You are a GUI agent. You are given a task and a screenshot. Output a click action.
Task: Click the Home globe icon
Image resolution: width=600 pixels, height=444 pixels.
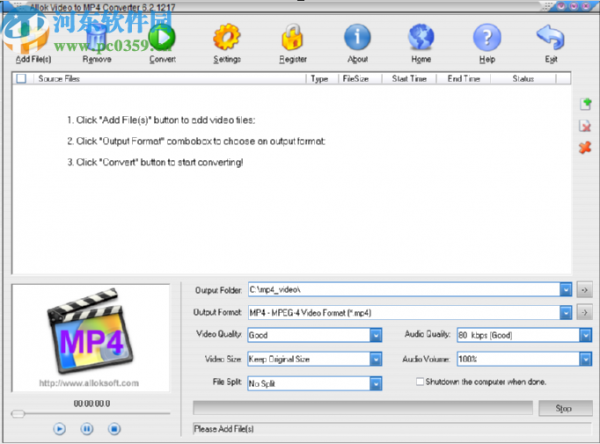click(x=421, y=37)
